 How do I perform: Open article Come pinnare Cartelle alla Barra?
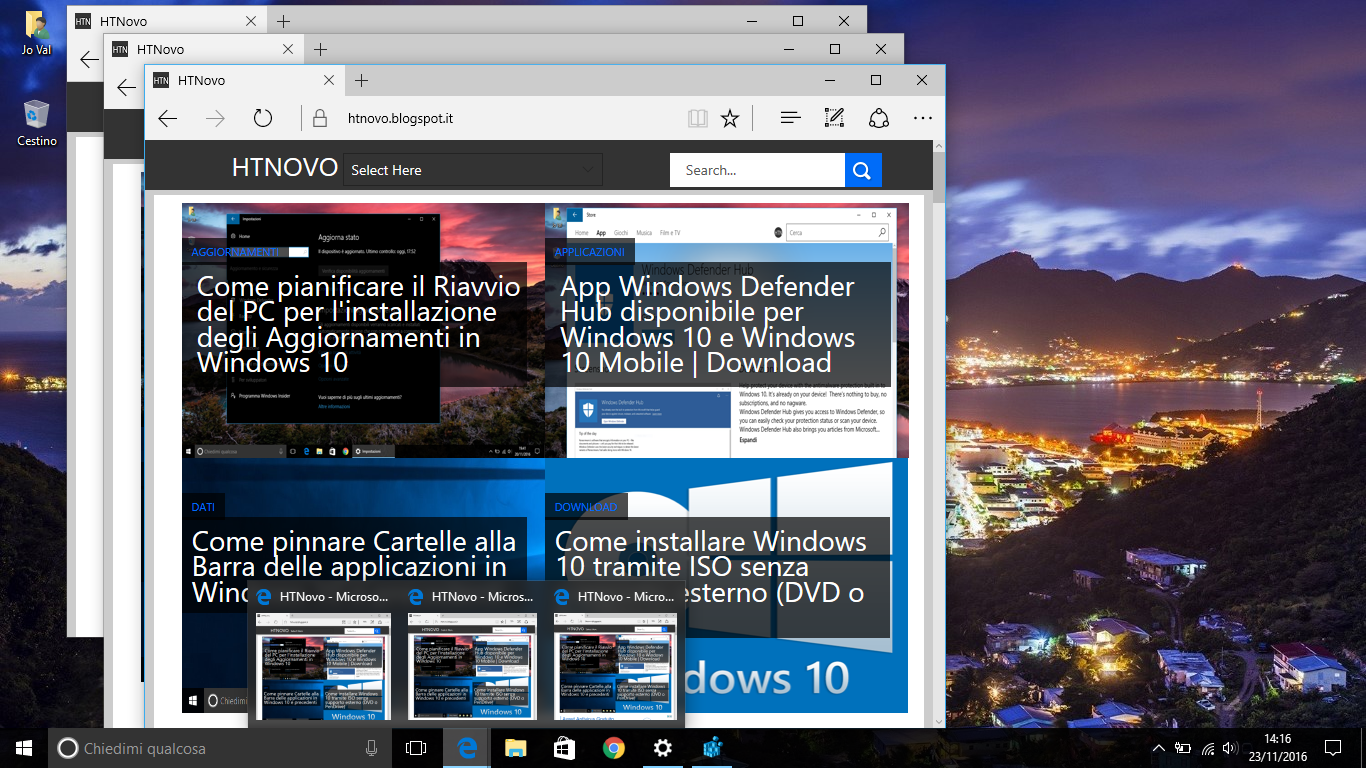(x=354, y=567)
